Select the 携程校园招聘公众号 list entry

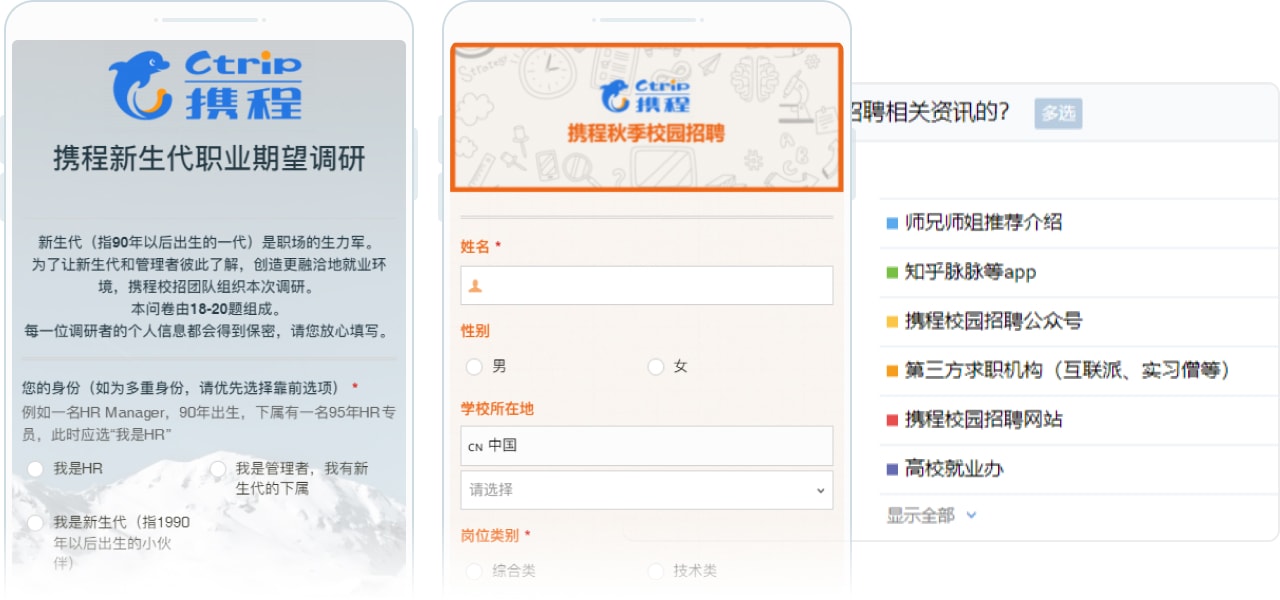(1079, 321)
